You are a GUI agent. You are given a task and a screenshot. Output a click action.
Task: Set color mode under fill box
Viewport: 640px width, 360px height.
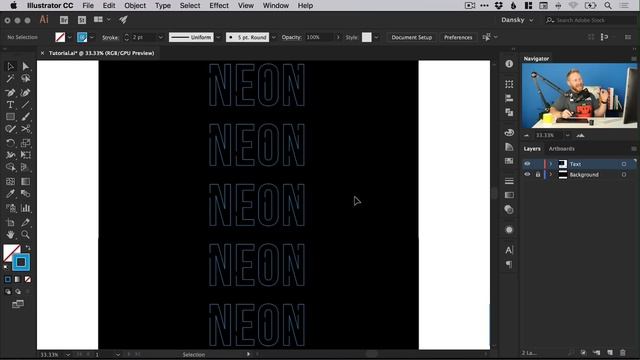pyautogui.click(x=8, y=279)
